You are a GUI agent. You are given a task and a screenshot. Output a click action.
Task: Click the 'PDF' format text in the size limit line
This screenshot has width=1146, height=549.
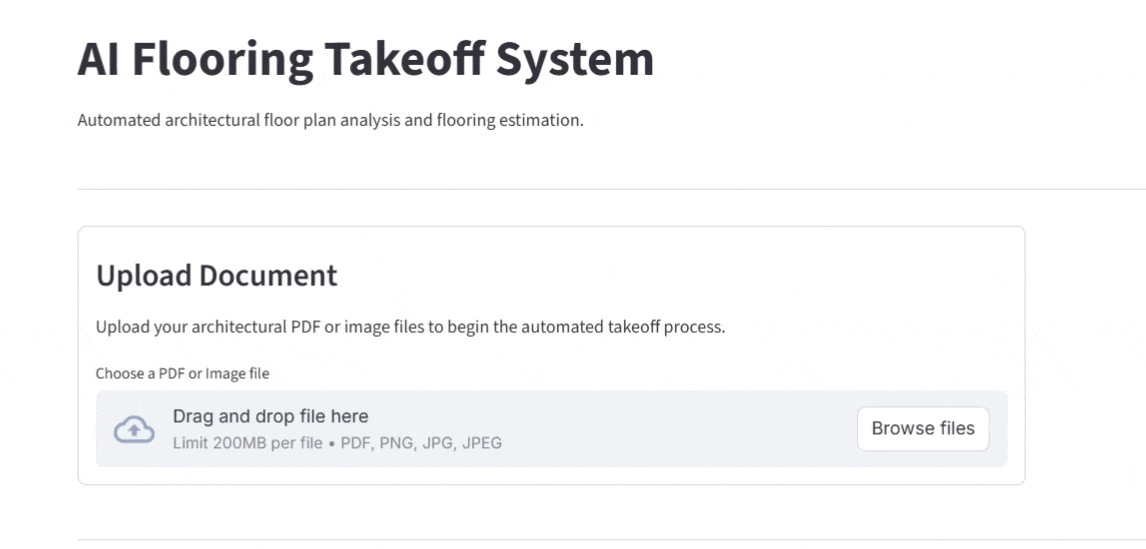coord(356,442)
